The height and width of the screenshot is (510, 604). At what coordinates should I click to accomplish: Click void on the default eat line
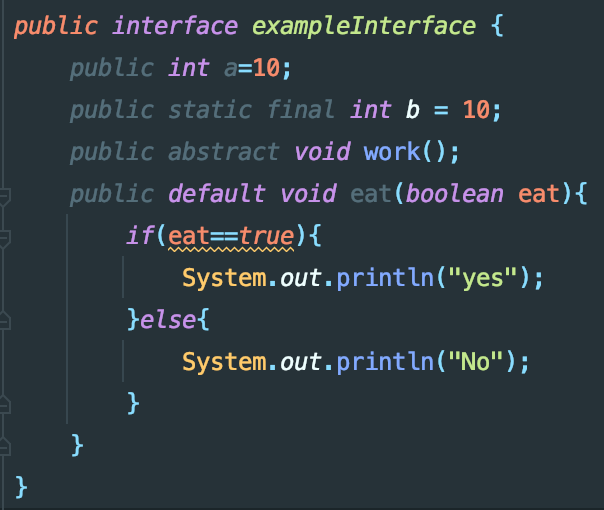click(309, 193)
